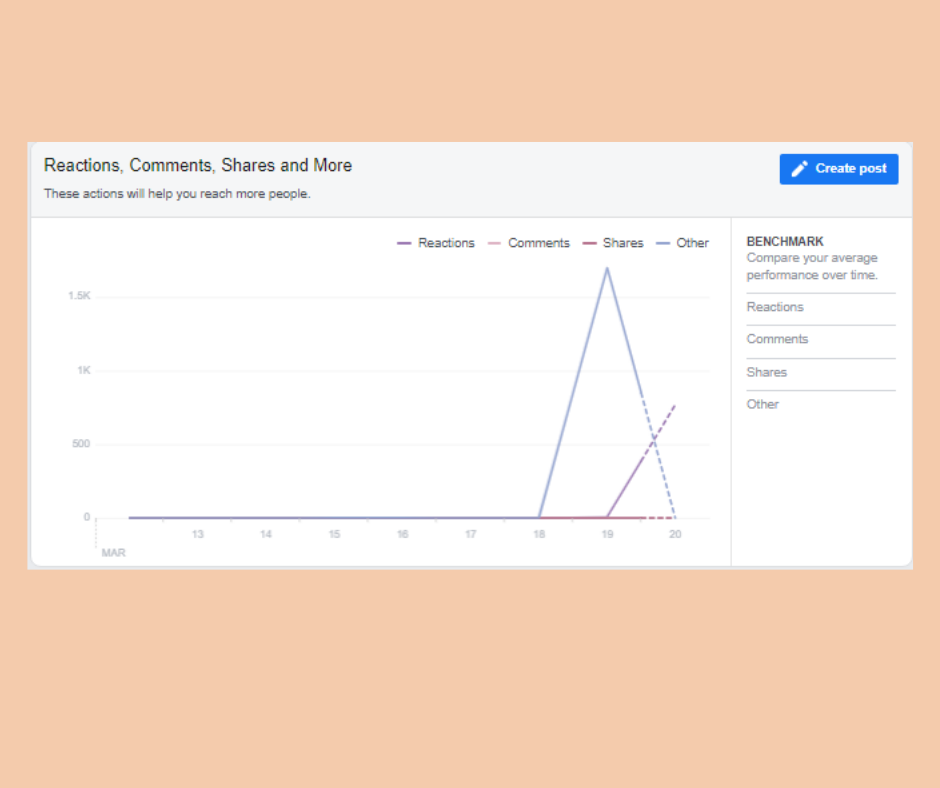The image size is (940, 788).
Task: Click the pencil icon on Create post
Action: [x=800, y=169]
